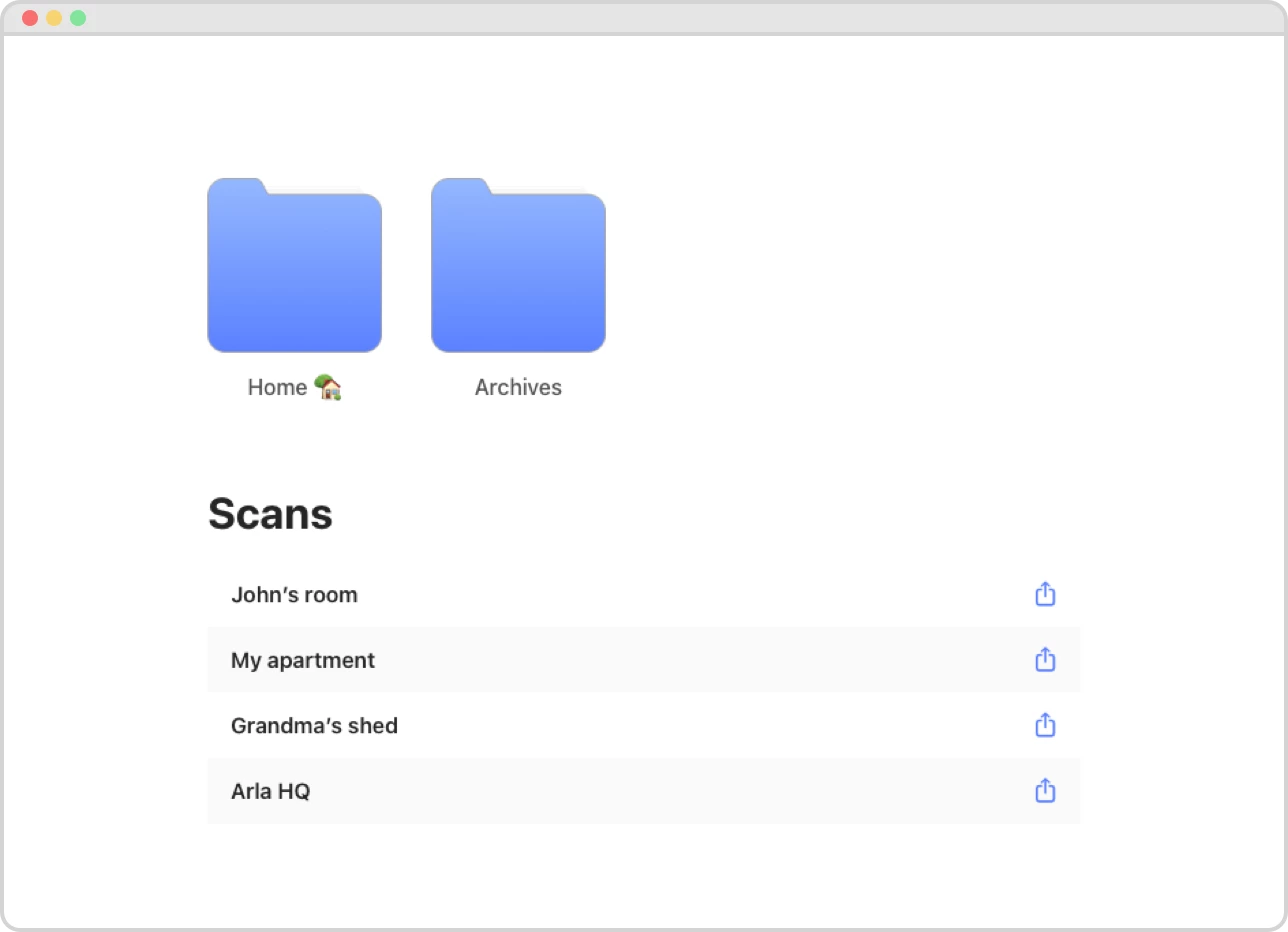The height and width of the screenshot is (932, 1288).
Task: Share the John's room scan
Action: tap(1045, 594)
